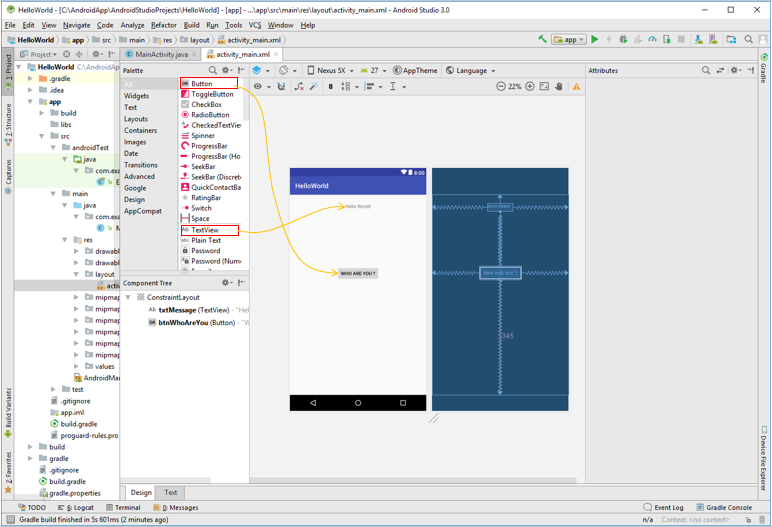Select the Layouts palette category
This screenshot has width=772, height=527.
coord(136,119)
